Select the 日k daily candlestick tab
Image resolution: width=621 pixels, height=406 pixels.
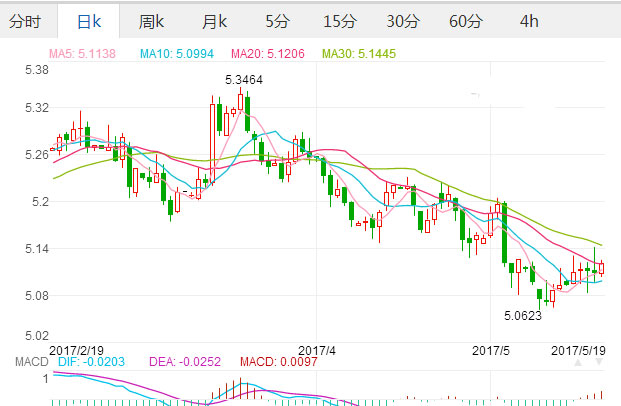click(89, 21)
